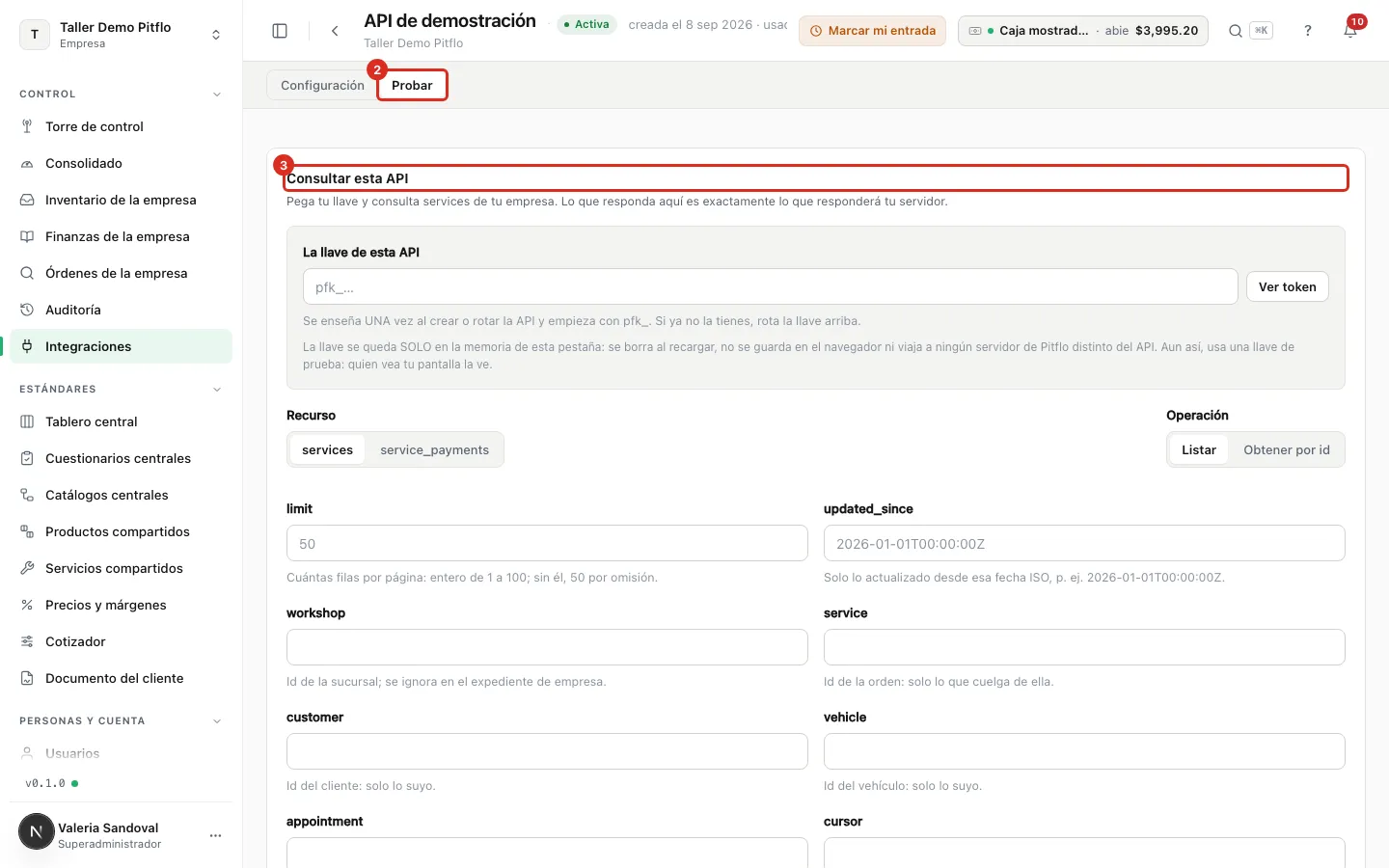1389x868 pixels.
Task: Click the appointment input field
Action: tap(547, 853)
